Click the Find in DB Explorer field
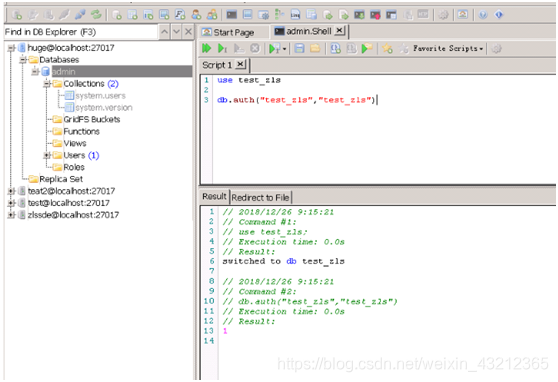 80,32
